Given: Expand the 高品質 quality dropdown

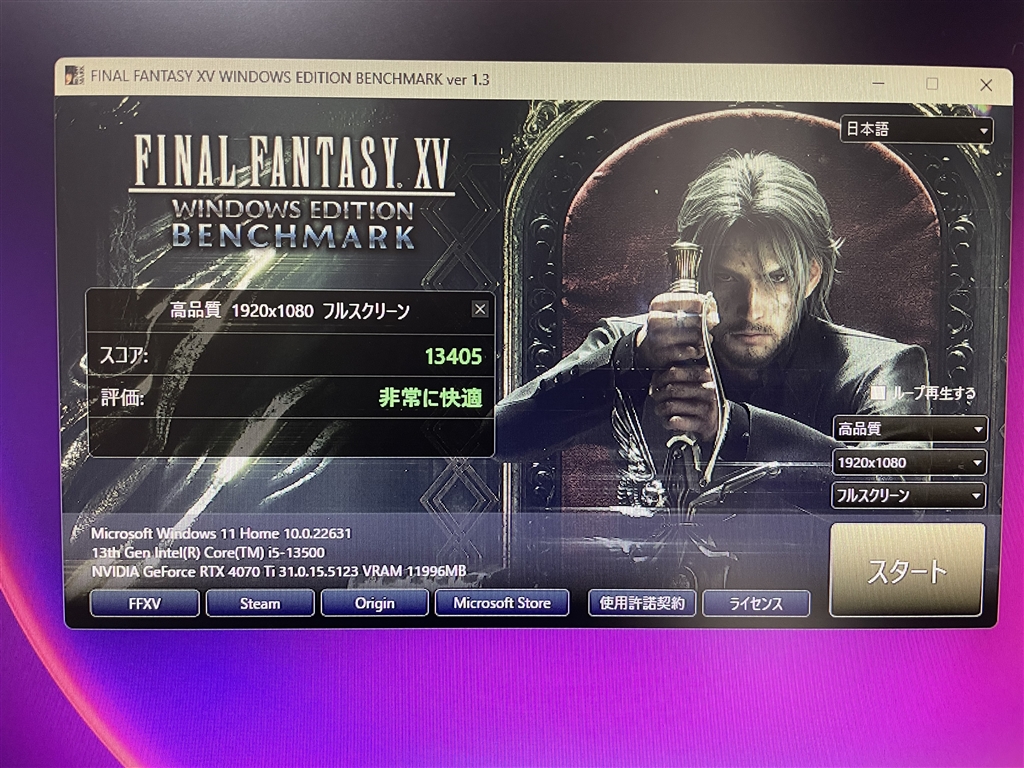Looking at the screenshot, I should tap(910, 429).
